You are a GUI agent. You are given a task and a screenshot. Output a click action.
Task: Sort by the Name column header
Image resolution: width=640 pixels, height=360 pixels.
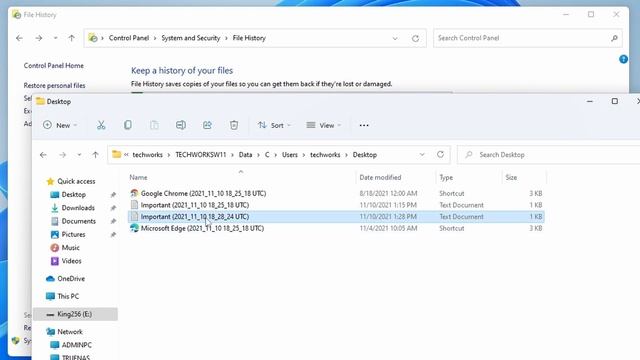(138, 178)
